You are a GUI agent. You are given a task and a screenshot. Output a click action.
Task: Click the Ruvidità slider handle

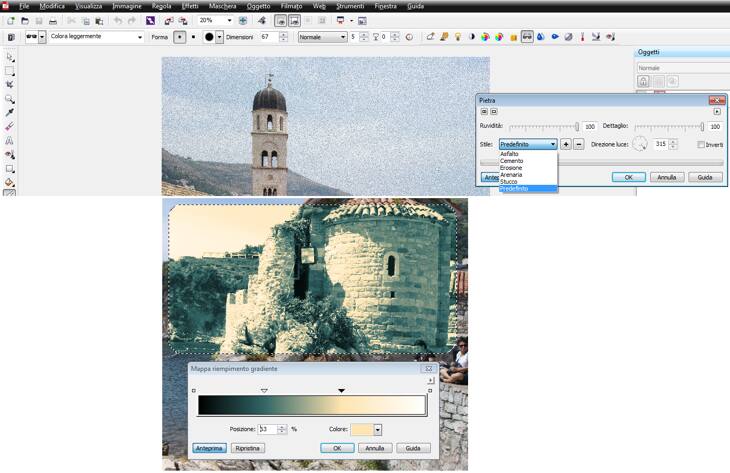pyautogui.click(x=577, y=127)
